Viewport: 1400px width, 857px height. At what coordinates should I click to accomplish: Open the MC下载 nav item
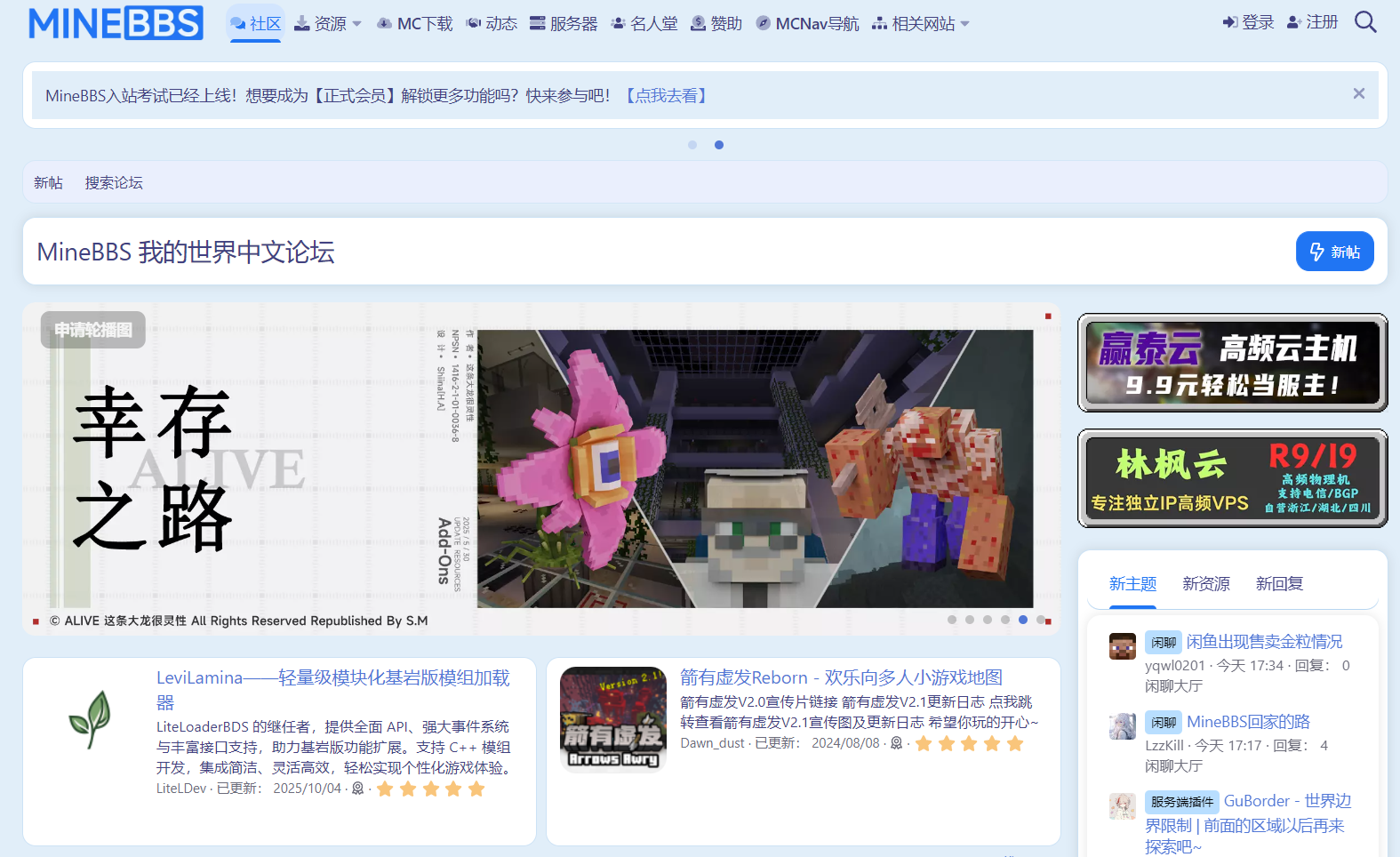pyautogui.click(x=414, y=23)
